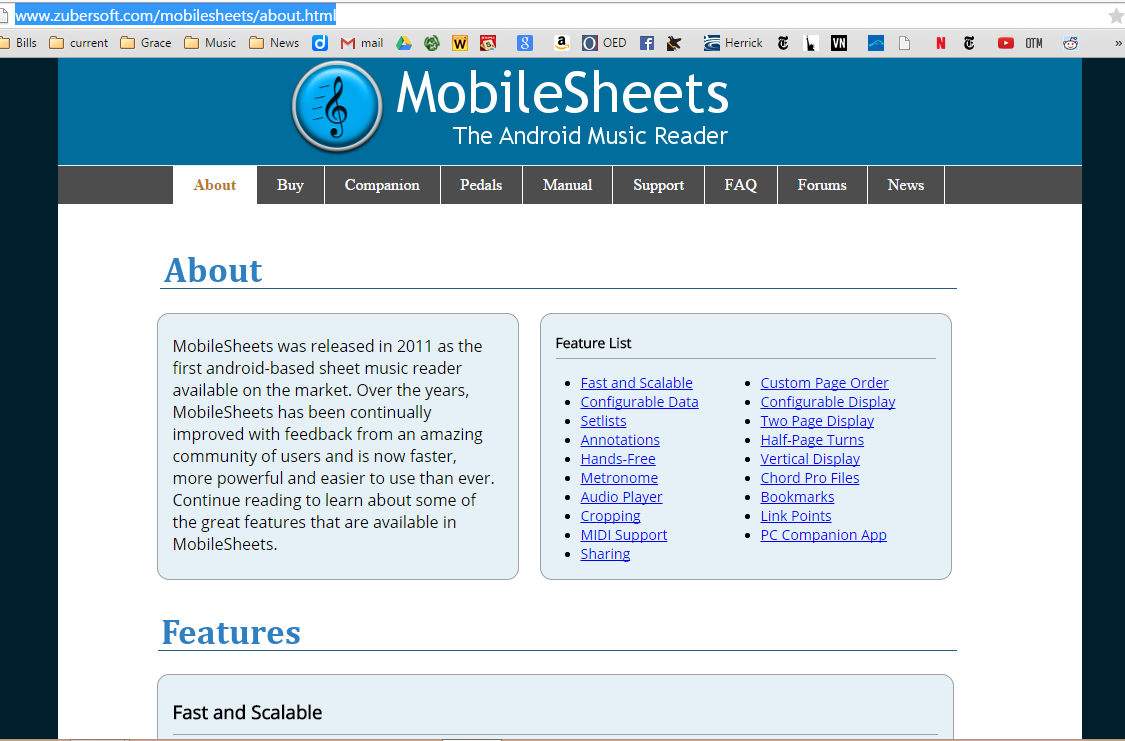Follow the PC Companion App link
Screen dimensions: 1125x741
pos(824,535)
